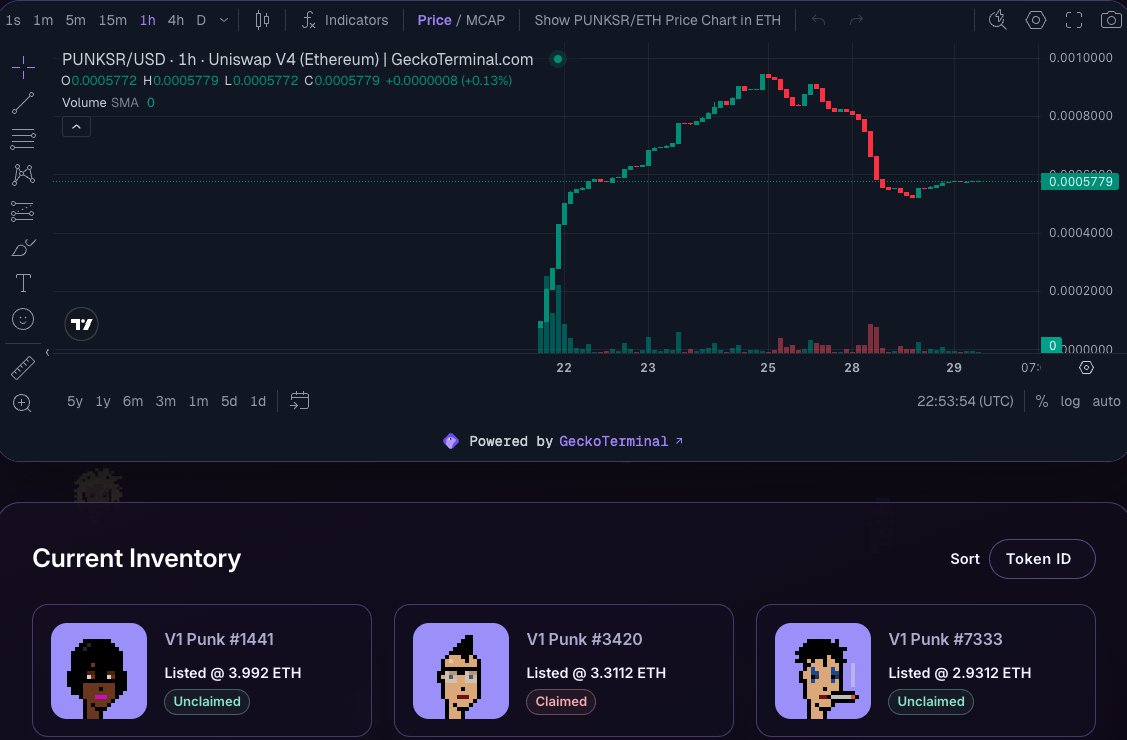The width and height of the screenshot is (1127, 740).
Task: Open chart settings hexagon icon
Action: [1036, 20]
